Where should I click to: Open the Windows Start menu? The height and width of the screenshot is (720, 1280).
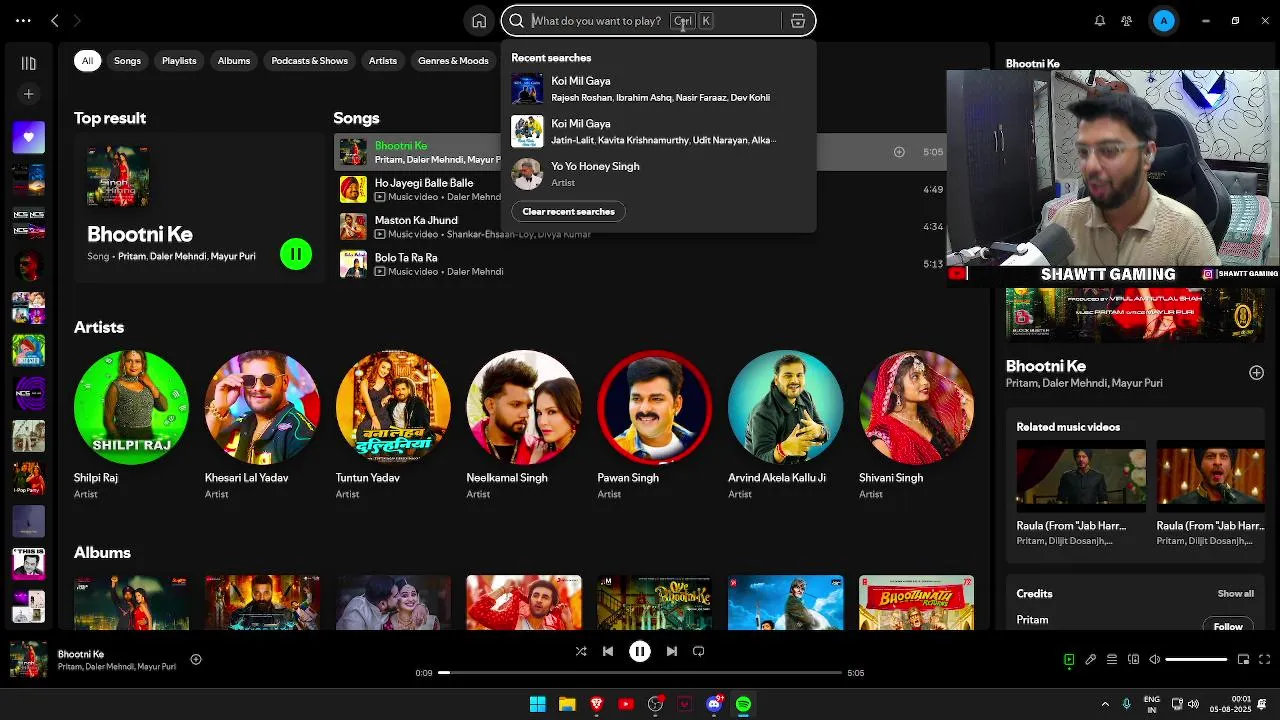[x=537, y=704]
